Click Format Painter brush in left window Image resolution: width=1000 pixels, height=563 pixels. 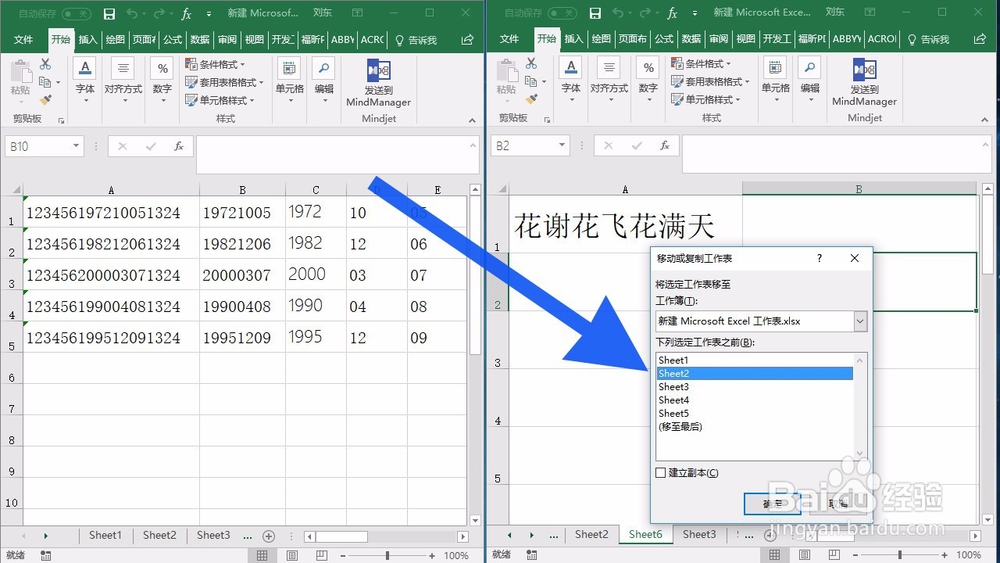click(45, 100)
